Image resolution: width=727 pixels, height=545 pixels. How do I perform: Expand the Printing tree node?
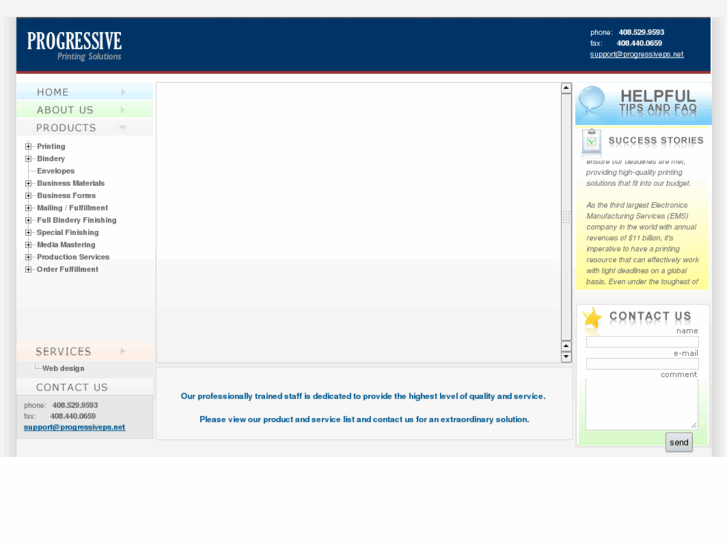tap(28, 146)
